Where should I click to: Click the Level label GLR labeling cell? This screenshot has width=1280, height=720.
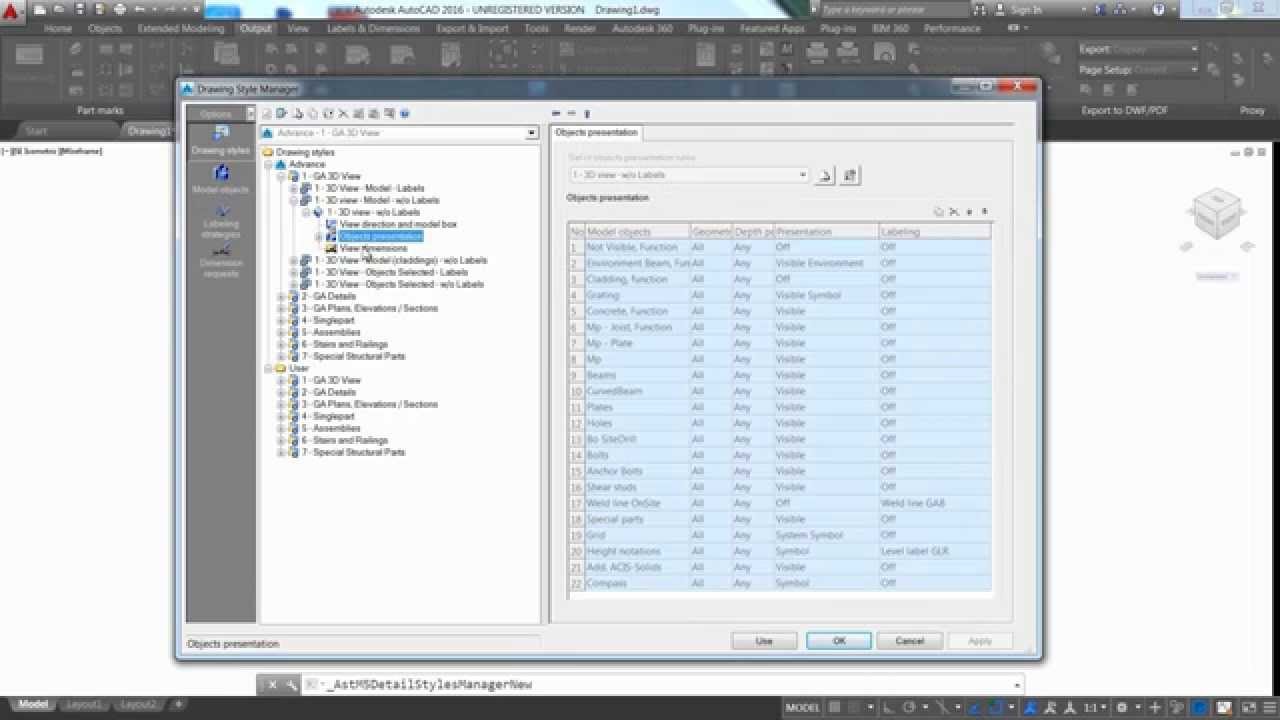pyautogui.click(x=935, y=551)
